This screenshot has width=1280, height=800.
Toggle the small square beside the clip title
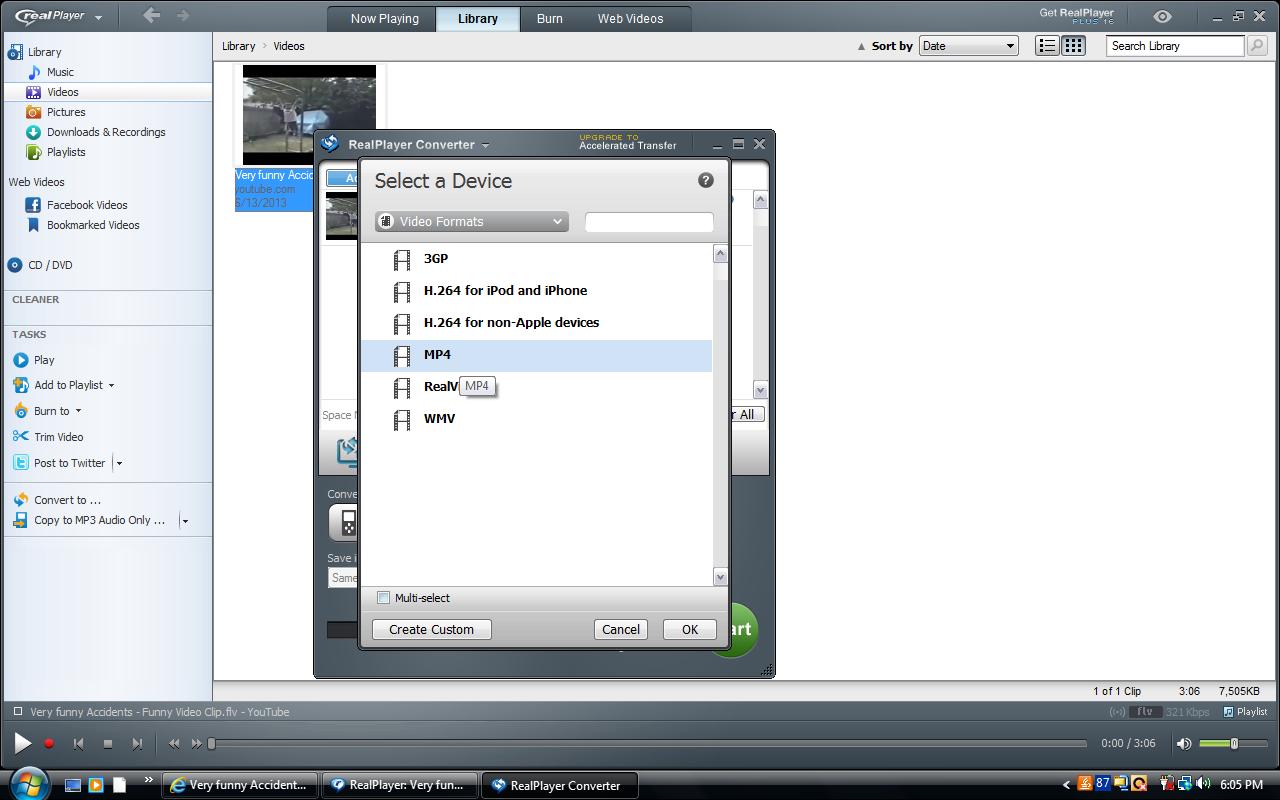coord(18,712)
